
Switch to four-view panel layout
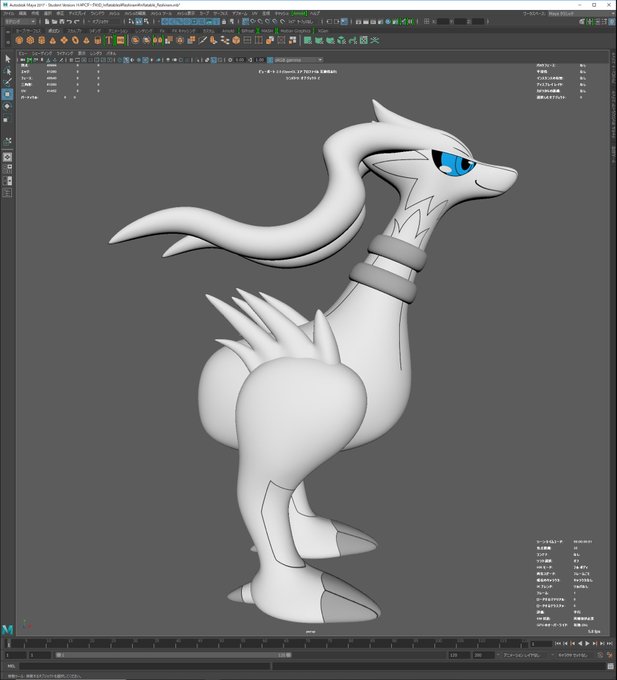[7, 168]
